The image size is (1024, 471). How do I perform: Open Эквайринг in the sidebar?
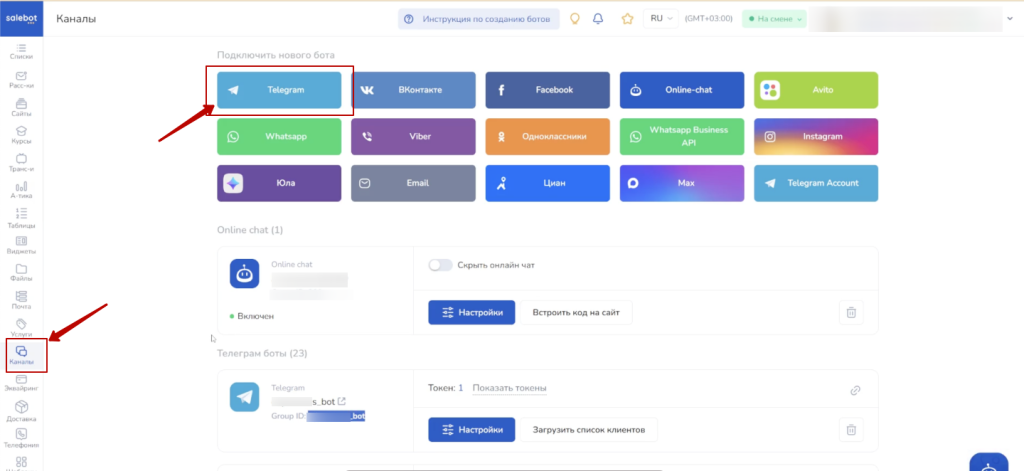tap(22, 383)
